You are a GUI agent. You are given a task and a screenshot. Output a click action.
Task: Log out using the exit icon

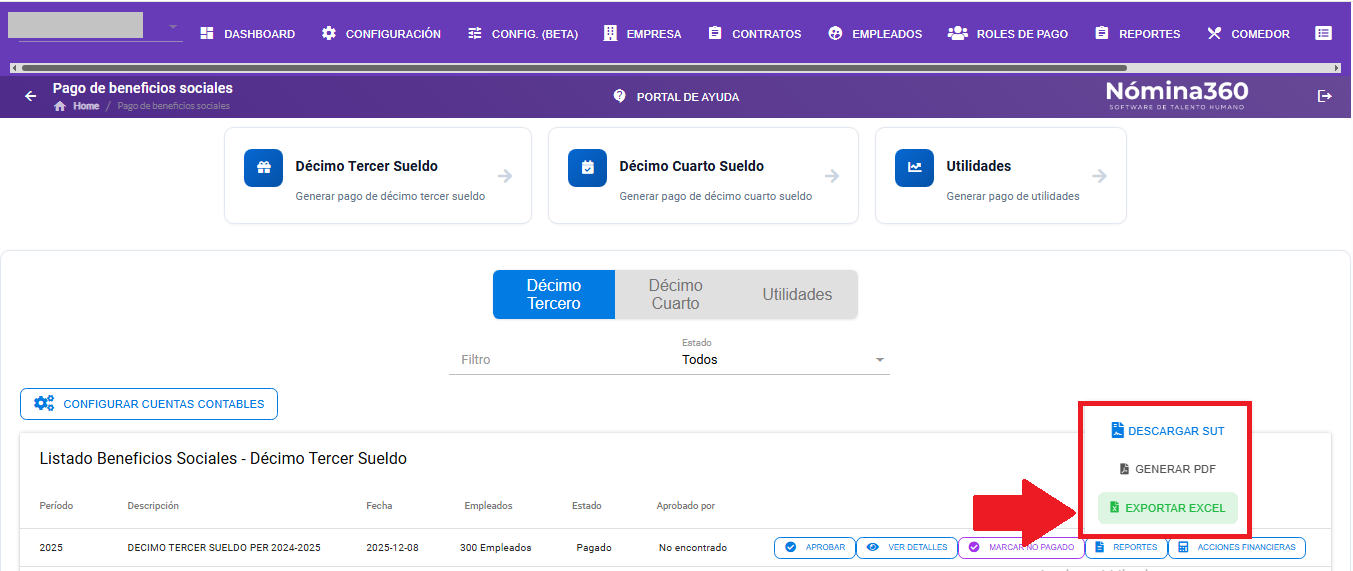1325,96
